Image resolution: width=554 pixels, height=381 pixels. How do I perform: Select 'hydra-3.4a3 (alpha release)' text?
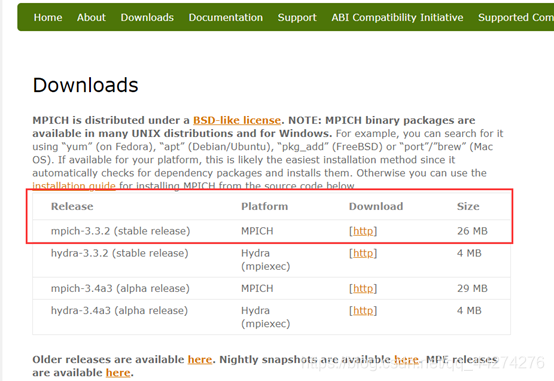[119, 310]
